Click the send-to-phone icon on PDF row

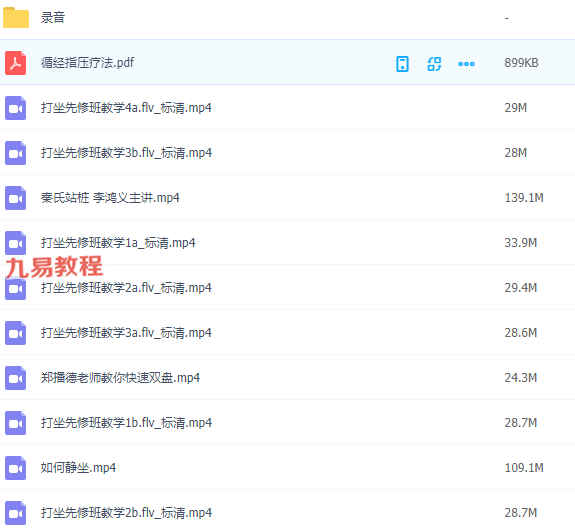tap(402, 64)
